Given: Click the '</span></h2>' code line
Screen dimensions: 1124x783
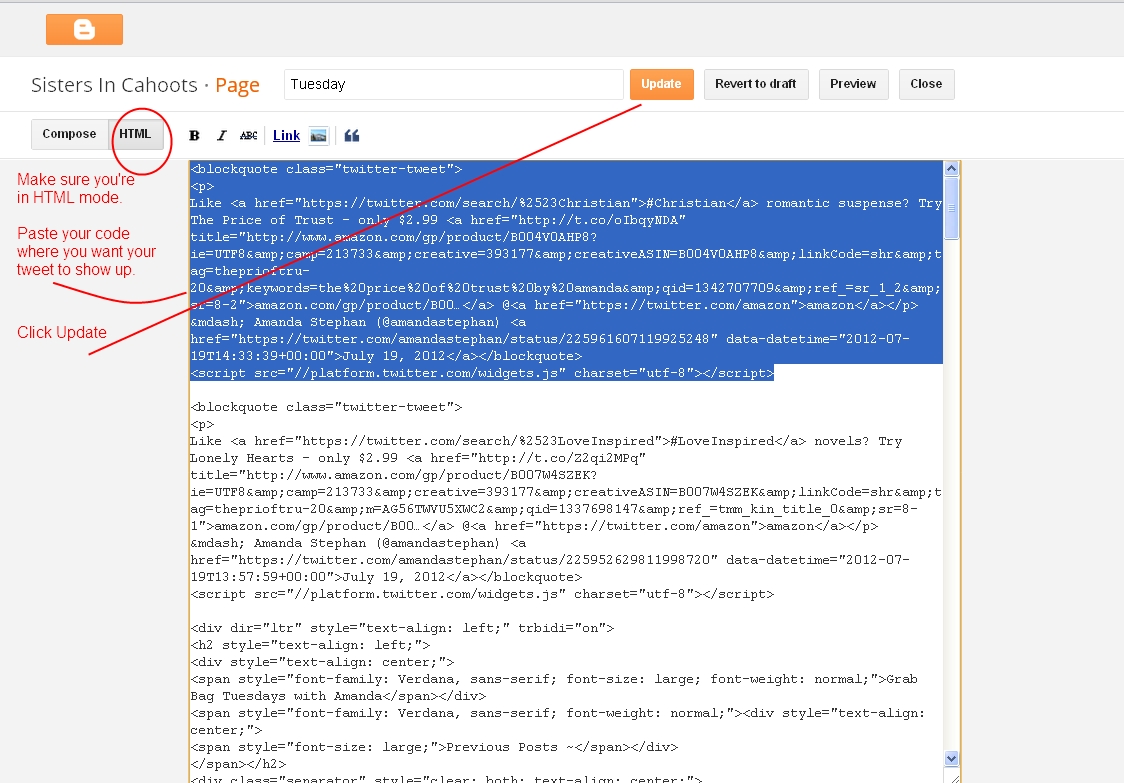Looking at the screenshot, I should click(238, 764).
